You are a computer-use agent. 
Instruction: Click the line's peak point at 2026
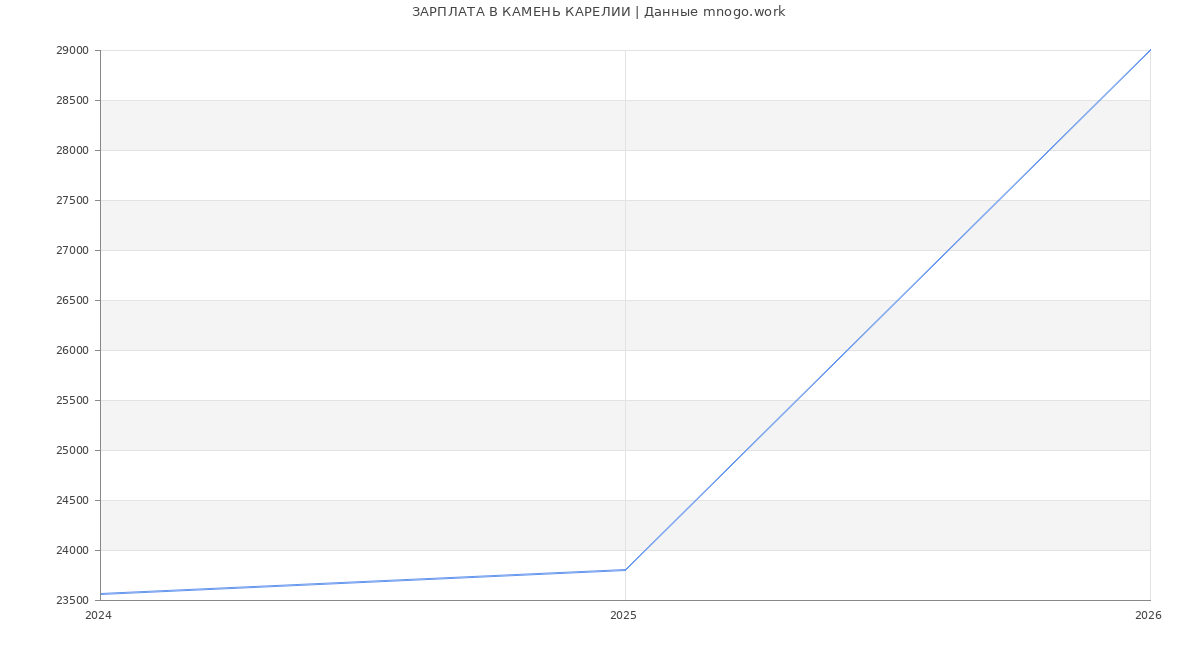(x=1150, y=50)
